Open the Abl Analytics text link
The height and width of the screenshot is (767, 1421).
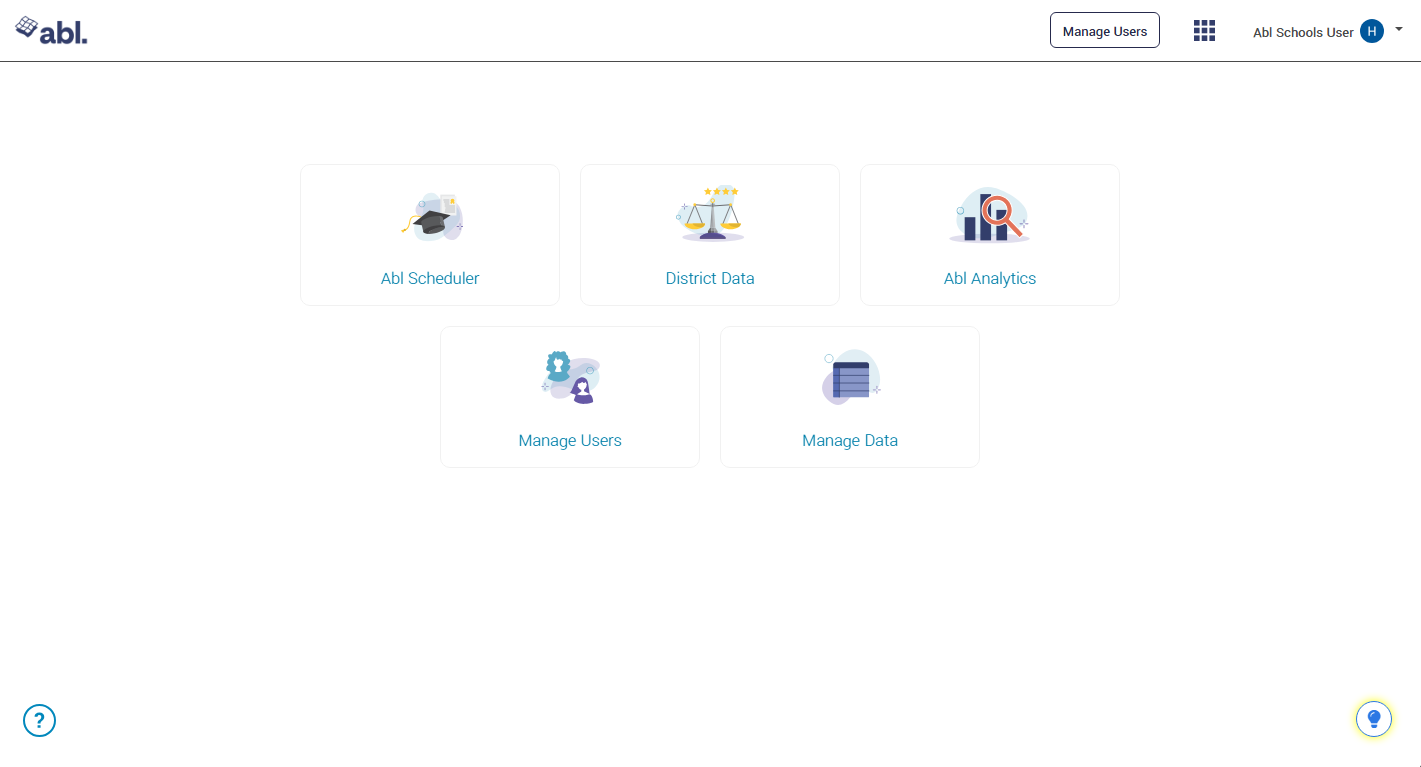(x=990, y=279)
